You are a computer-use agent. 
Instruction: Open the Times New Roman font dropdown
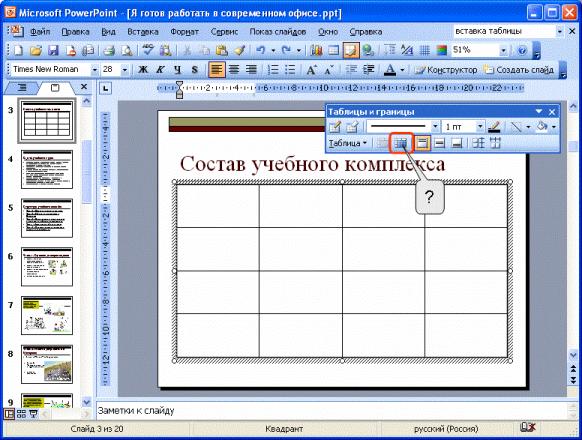(94, 70)
